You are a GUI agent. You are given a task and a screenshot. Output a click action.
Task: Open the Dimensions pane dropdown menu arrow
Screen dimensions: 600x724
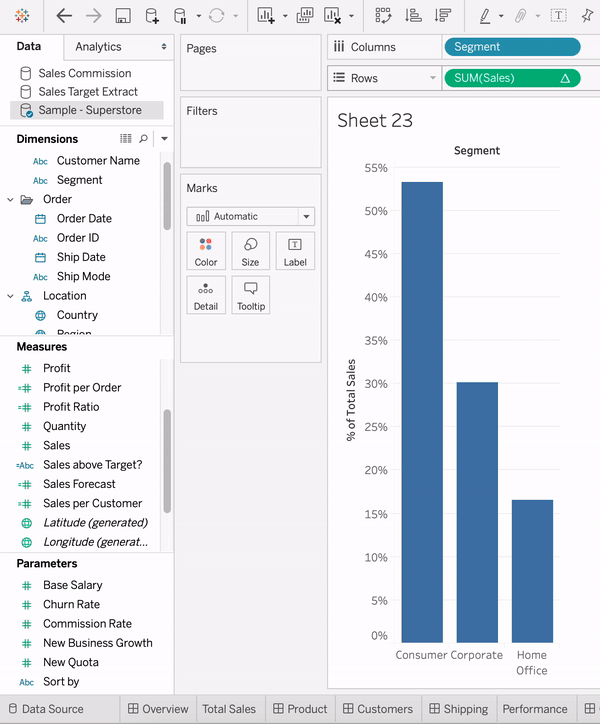point(164,139)
